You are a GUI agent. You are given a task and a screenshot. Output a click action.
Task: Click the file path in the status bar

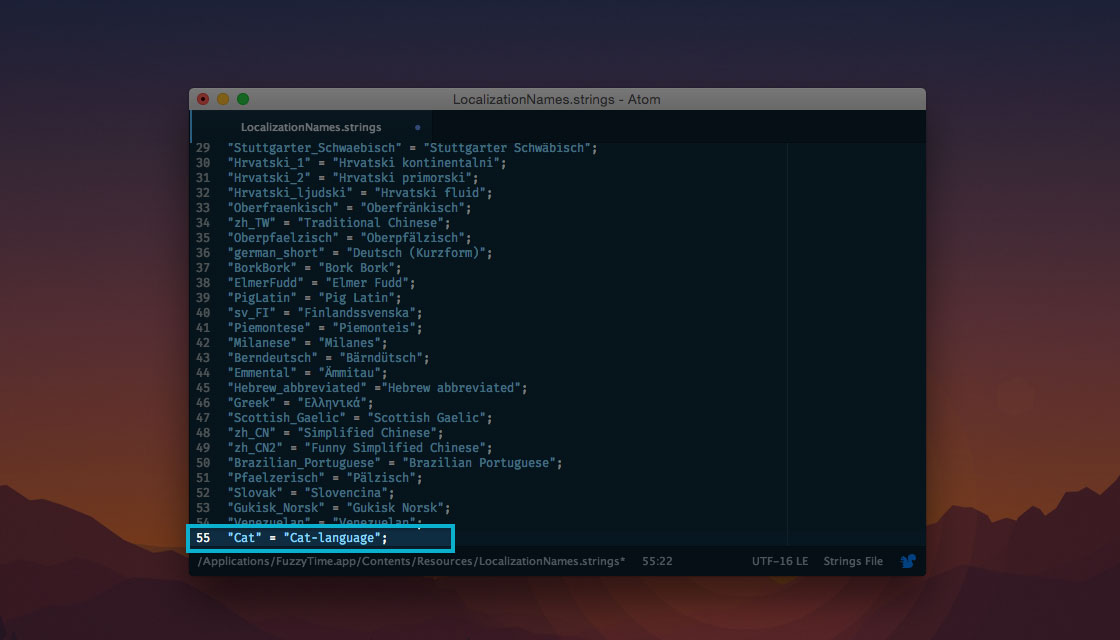coord(411,562)
